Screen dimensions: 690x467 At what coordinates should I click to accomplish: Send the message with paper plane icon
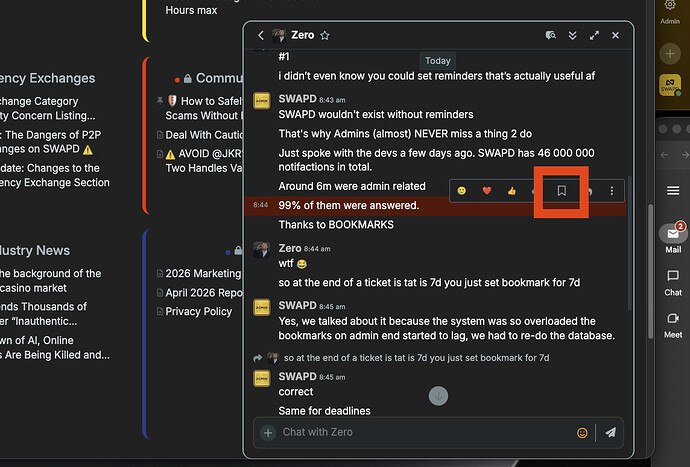click(x=611, y=433)
